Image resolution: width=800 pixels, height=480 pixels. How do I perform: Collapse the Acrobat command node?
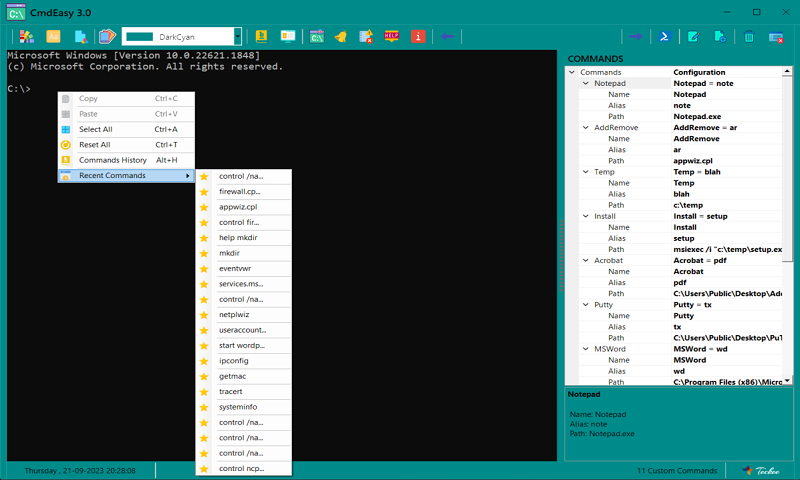click(x=586, y=260)
